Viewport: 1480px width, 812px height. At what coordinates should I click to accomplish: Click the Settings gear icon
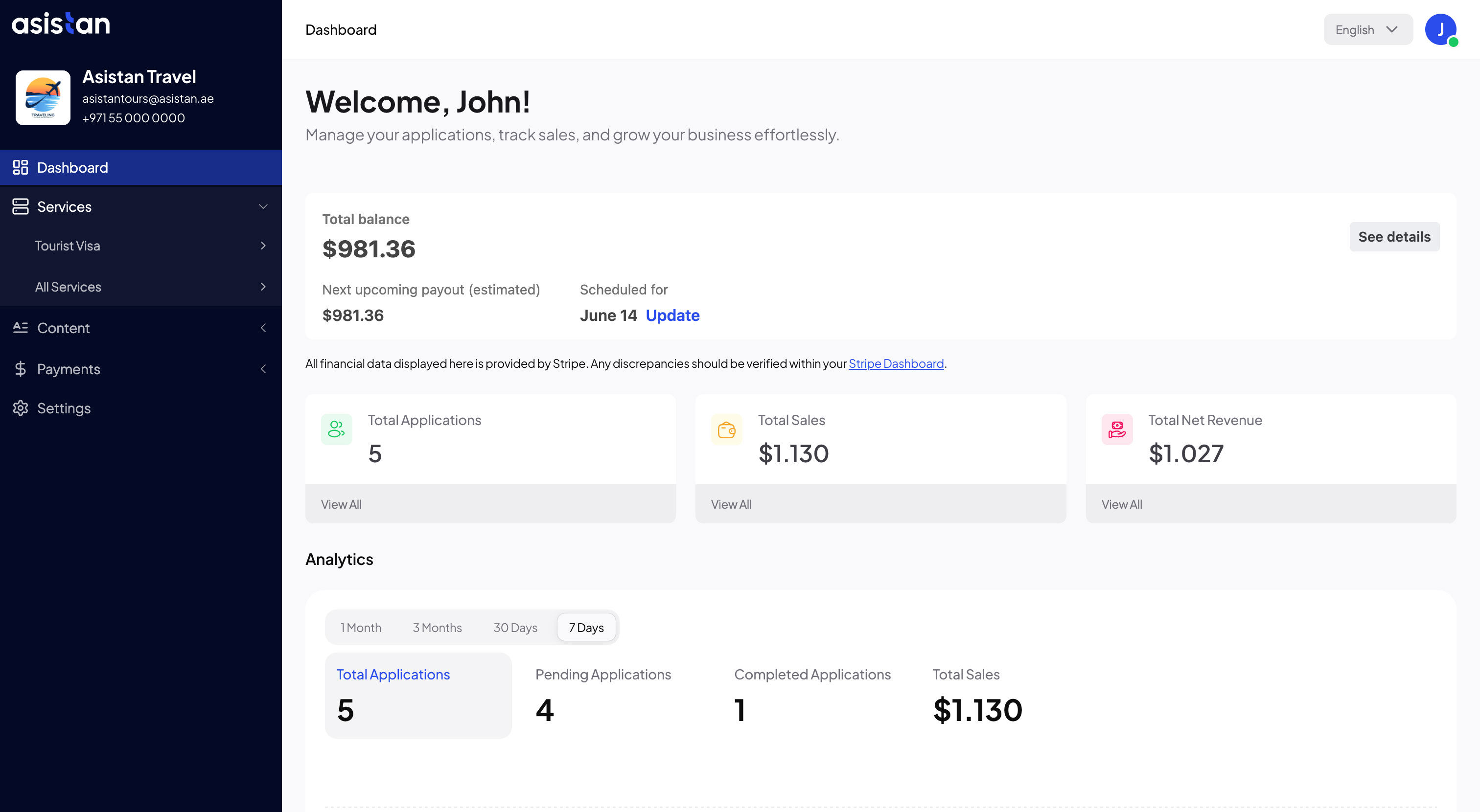21,408
